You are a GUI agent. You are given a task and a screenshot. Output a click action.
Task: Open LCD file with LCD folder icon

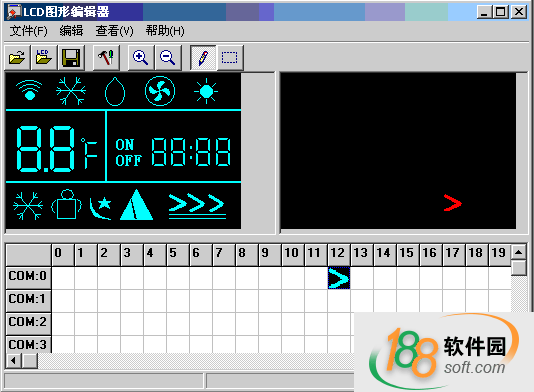44,58
